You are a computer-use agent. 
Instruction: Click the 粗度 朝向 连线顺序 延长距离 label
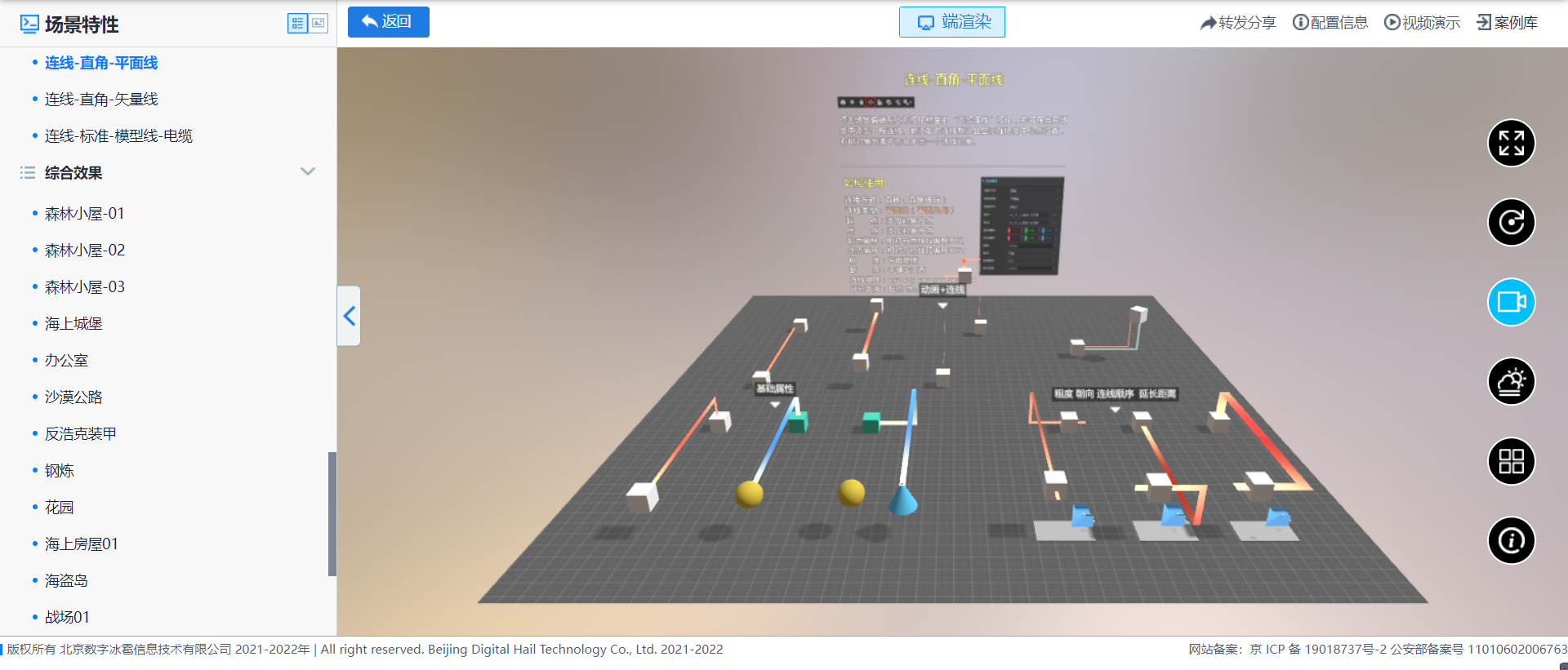tap(1115, 394)
